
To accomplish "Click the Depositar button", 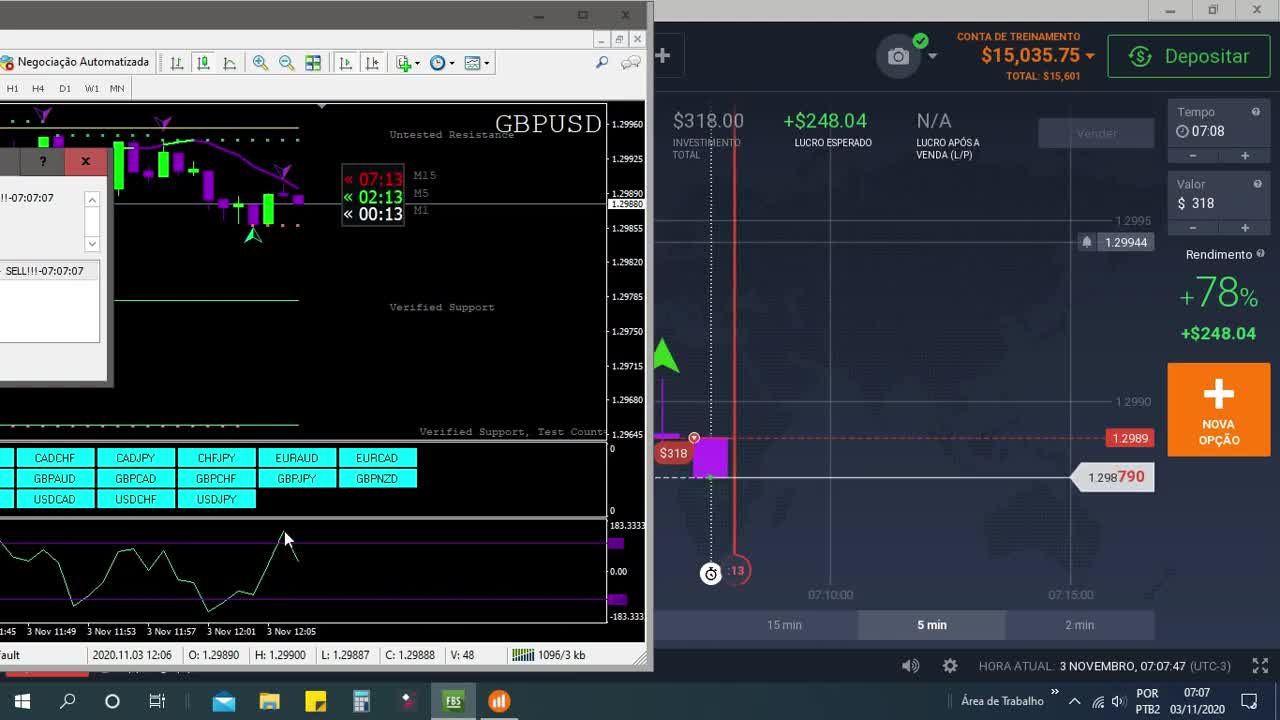I will (x=1189, y=57).
